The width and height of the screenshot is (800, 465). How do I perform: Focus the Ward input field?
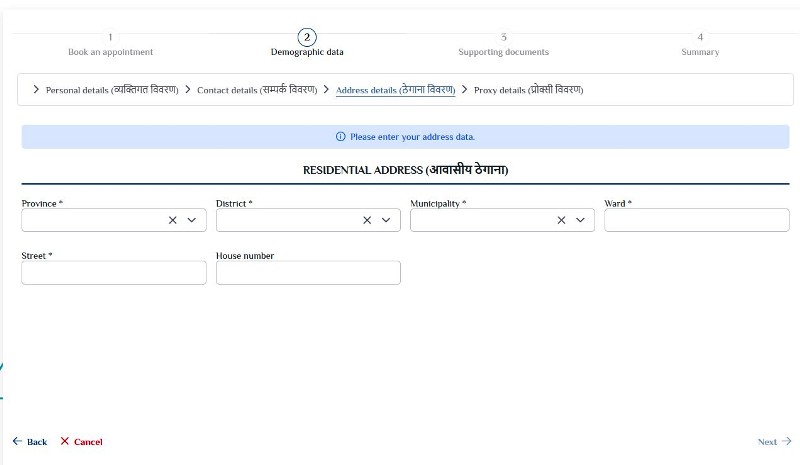(x=697, y=220)
